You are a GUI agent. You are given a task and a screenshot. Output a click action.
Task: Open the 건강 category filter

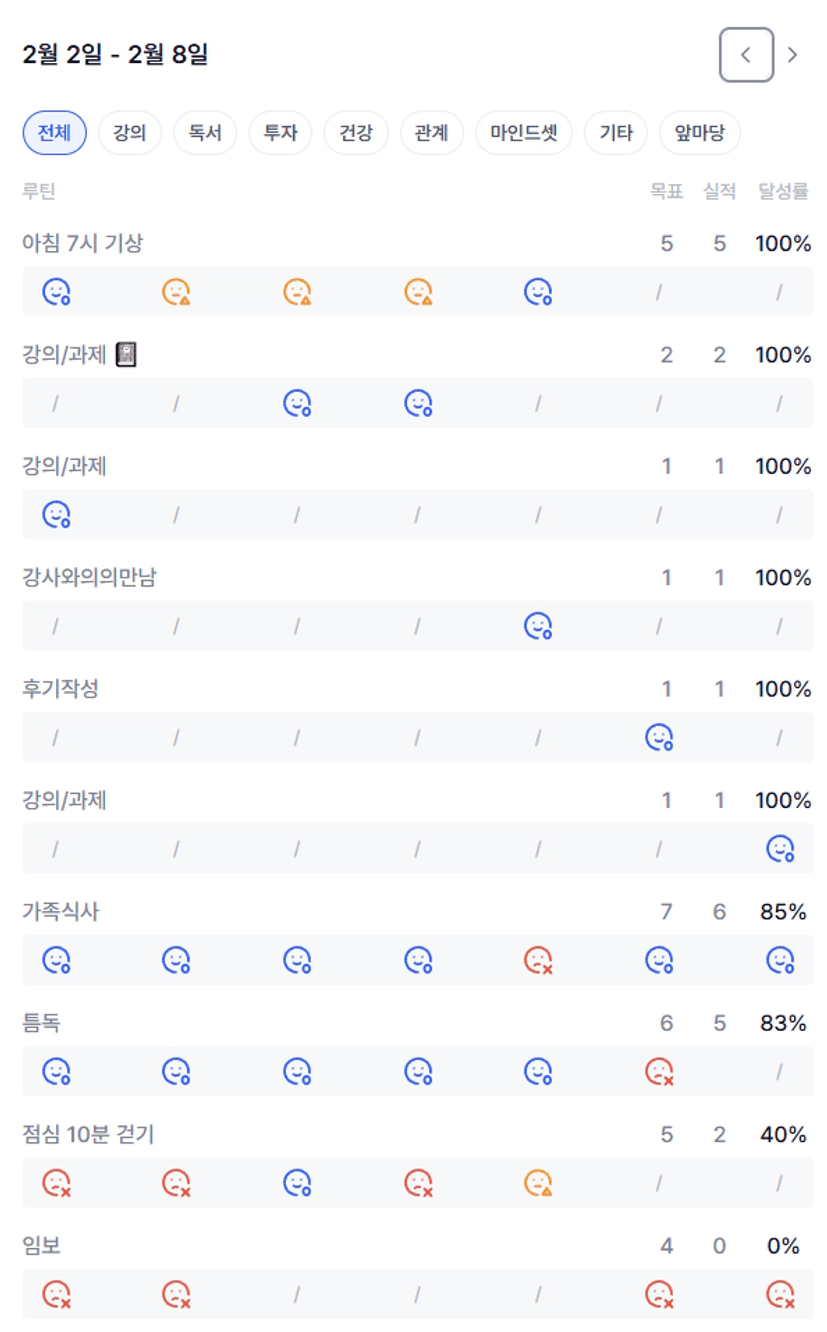tap(356, 133)
